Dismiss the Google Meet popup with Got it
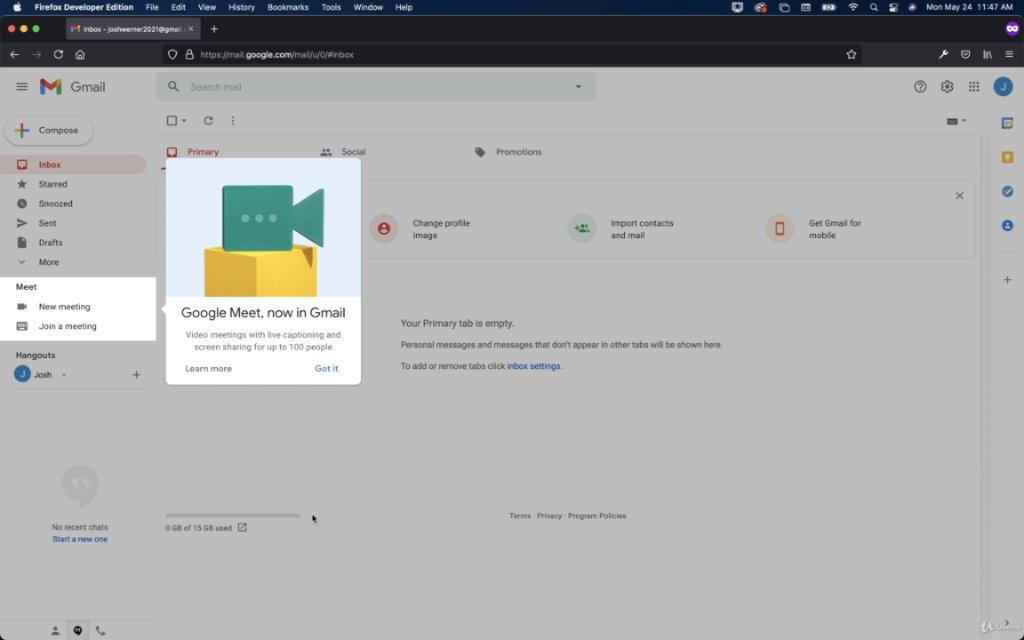 tap(326, 368)
